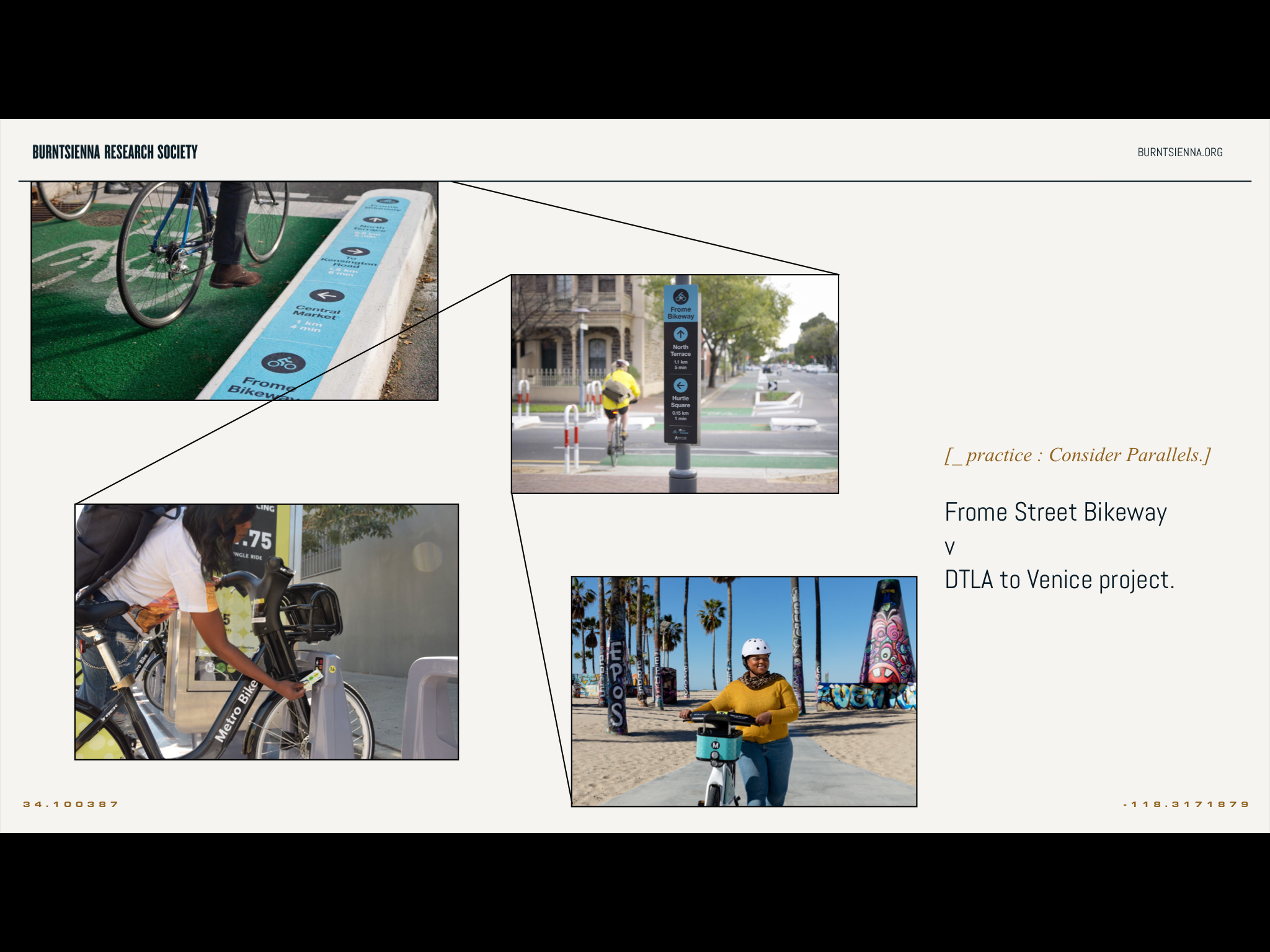Click the 'Metro Bike' lettering on bicycle frame

(237, 710)
